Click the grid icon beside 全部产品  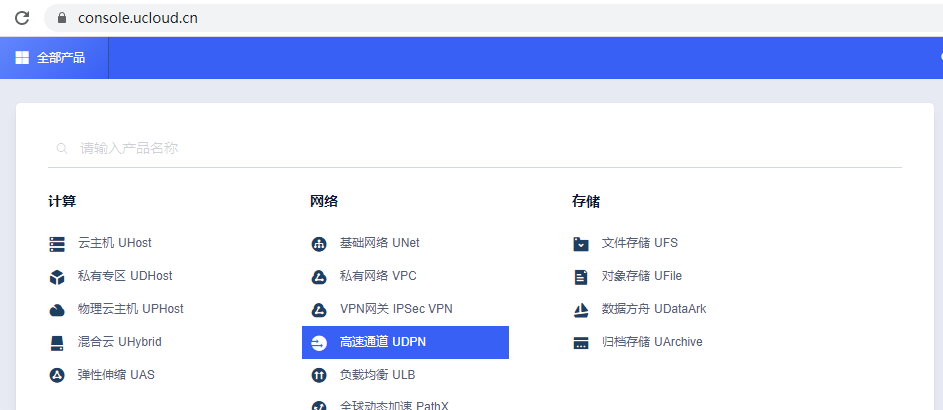[x=22, y=58]
